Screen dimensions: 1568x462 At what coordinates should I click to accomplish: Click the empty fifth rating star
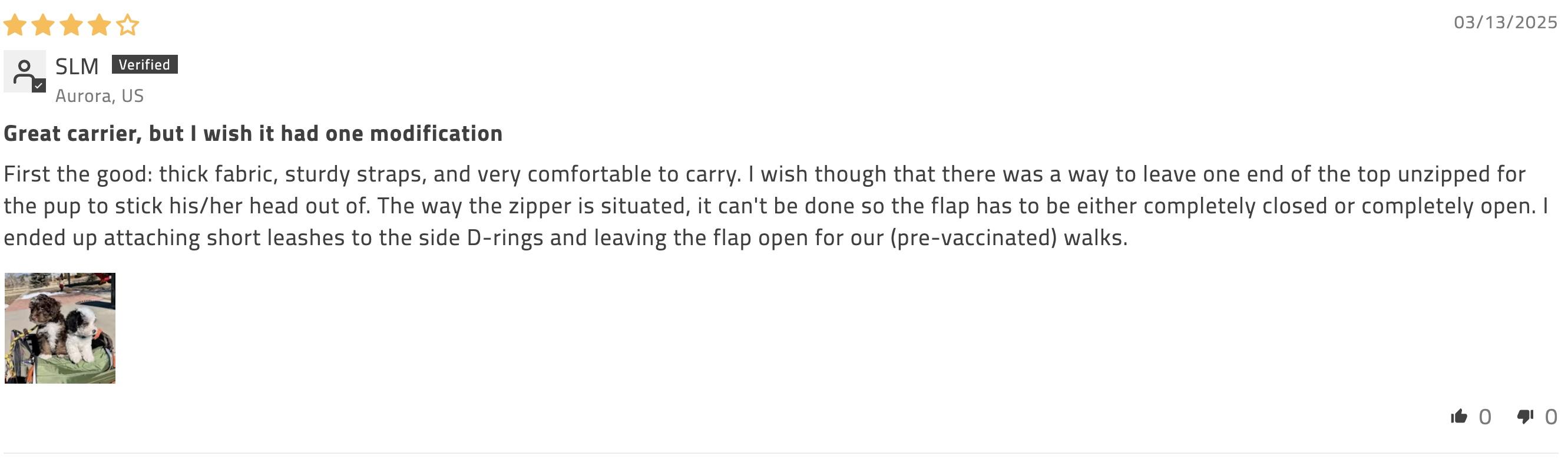point(127,25)
